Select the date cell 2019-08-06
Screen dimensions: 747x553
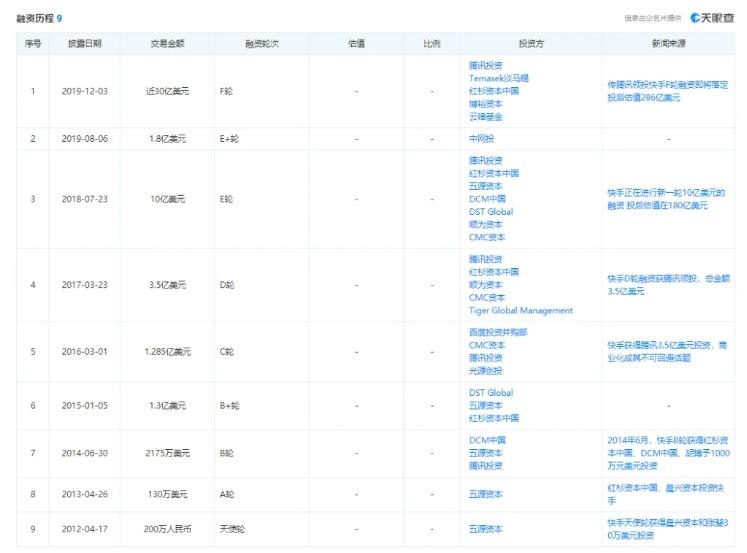[84, 139]
